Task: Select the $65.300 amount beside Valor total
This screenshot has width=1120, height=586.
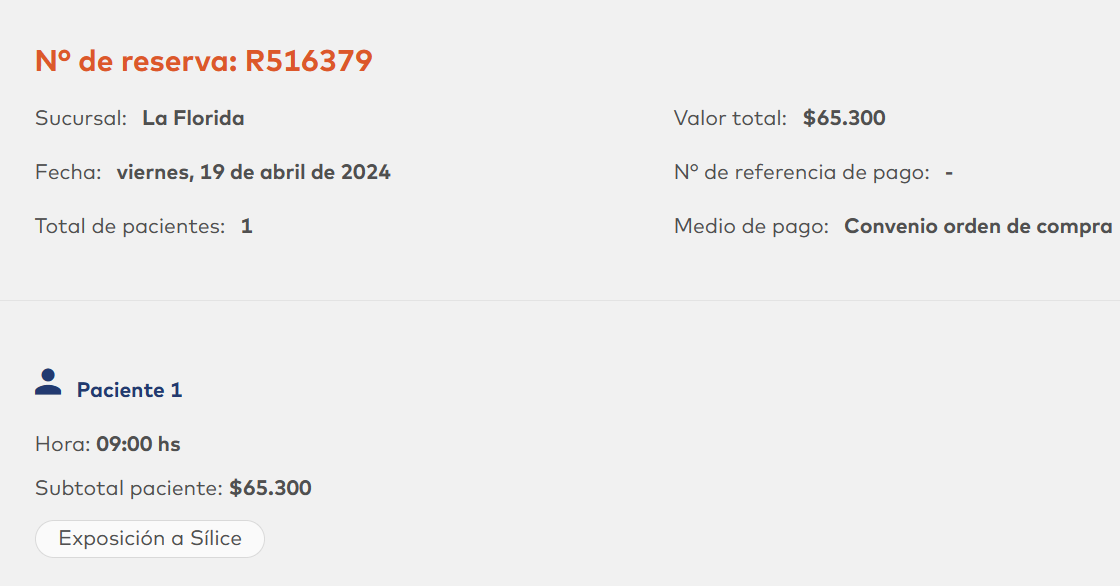Action: pyautogui.click(x=844, y=118)
